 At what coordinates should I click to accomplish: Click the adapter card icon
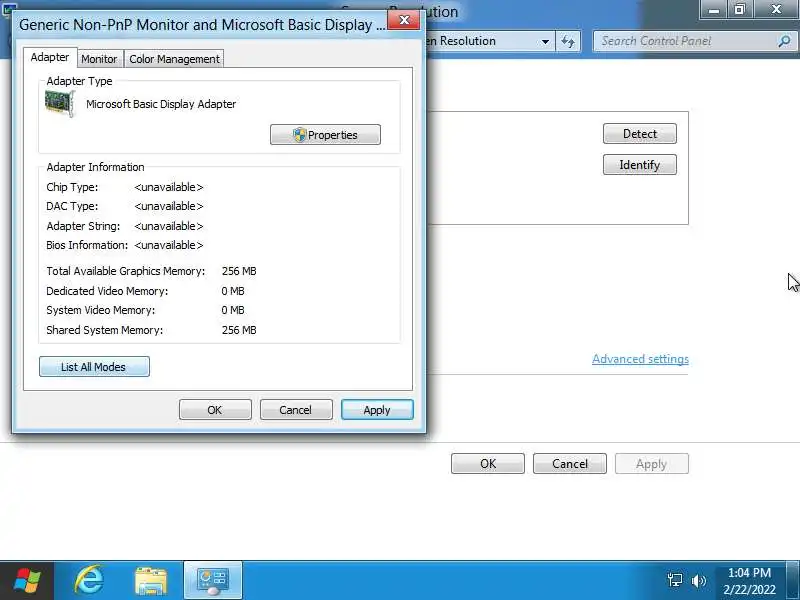tap(60, 104)
